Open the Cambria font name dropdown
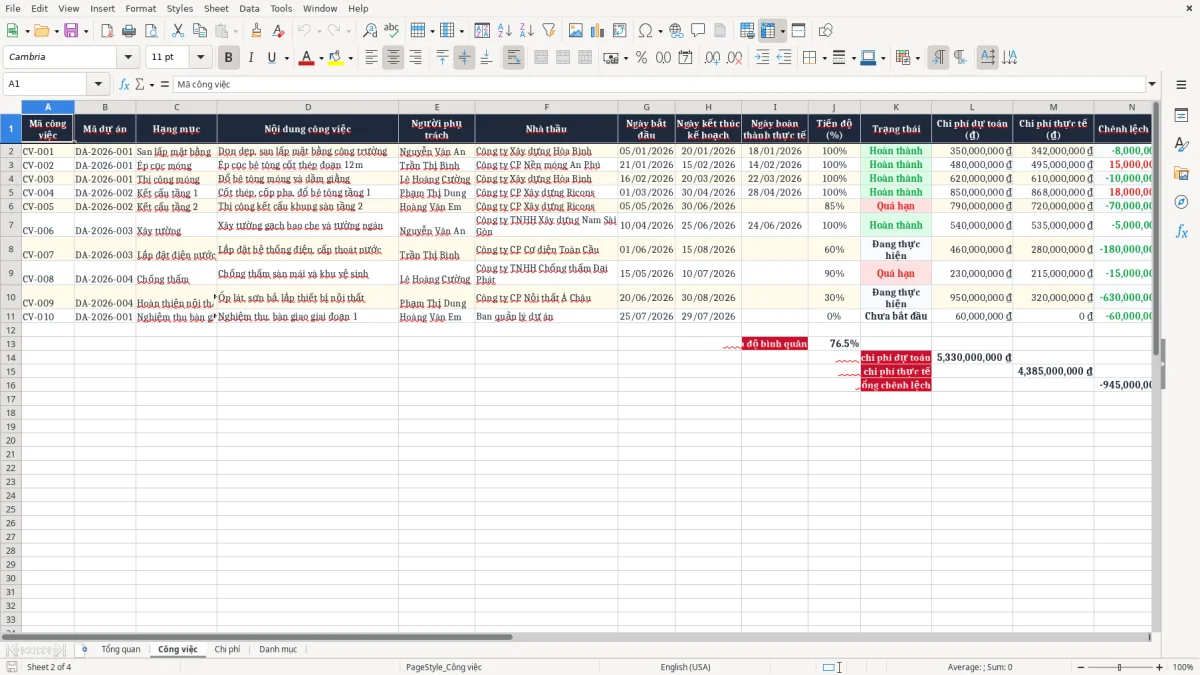 point(128,58)
